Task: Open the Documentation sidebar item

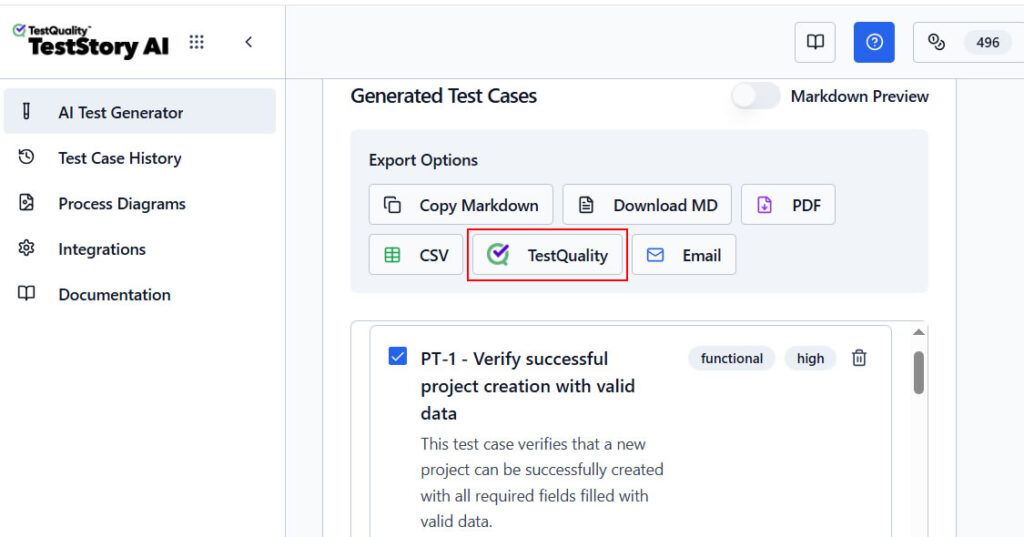Action: point(114,294)
